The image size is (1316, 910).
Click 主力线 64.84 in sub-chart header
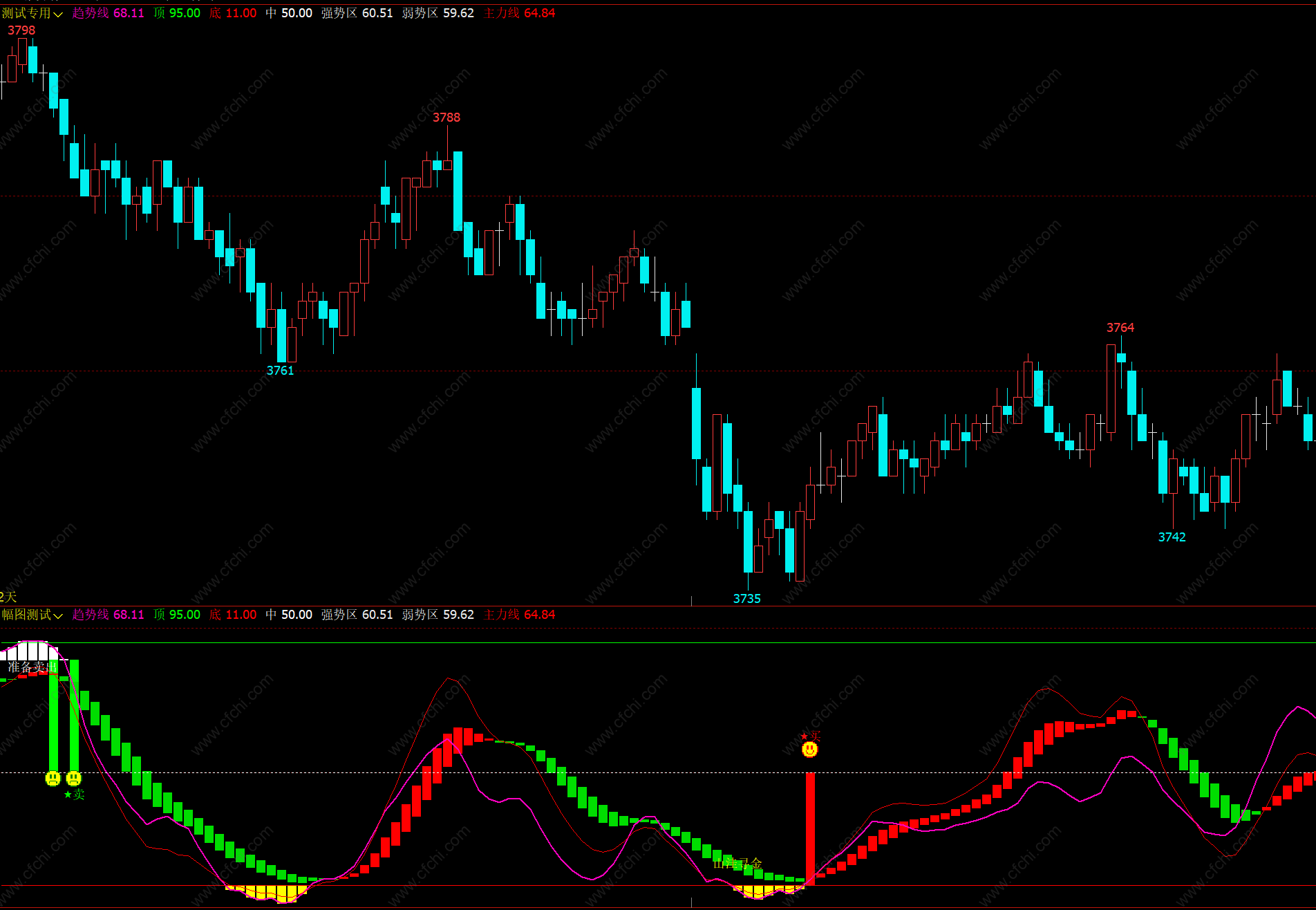tap(519, 615)
